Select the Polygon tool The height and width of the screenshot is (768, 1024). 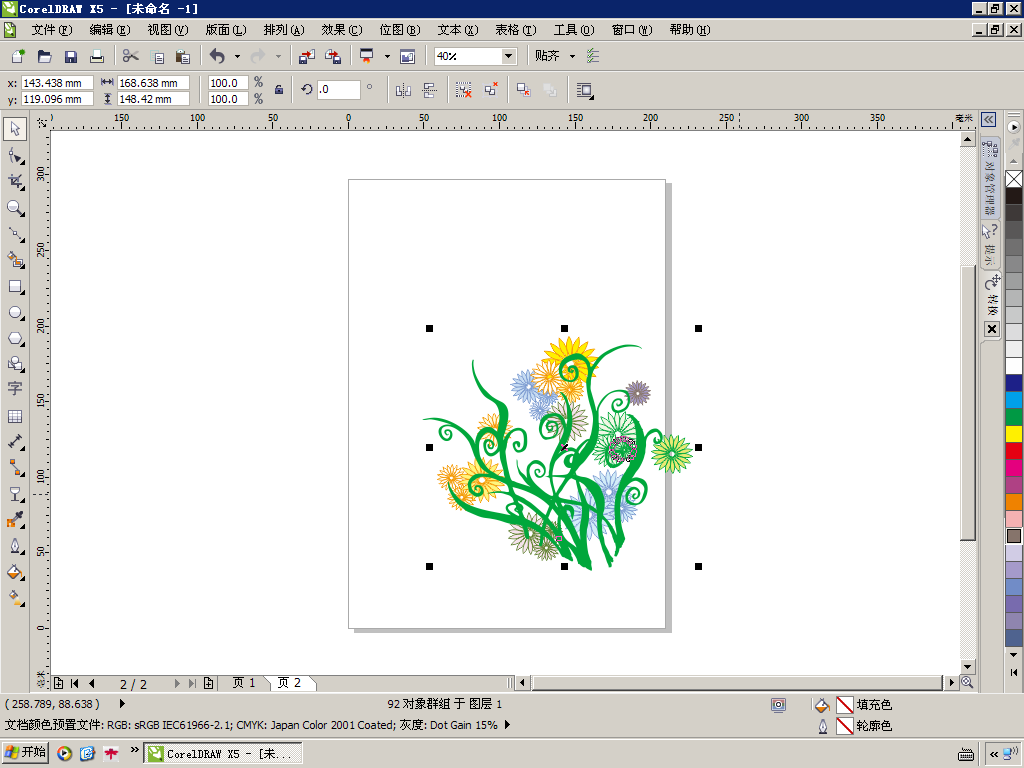point(15,338)
